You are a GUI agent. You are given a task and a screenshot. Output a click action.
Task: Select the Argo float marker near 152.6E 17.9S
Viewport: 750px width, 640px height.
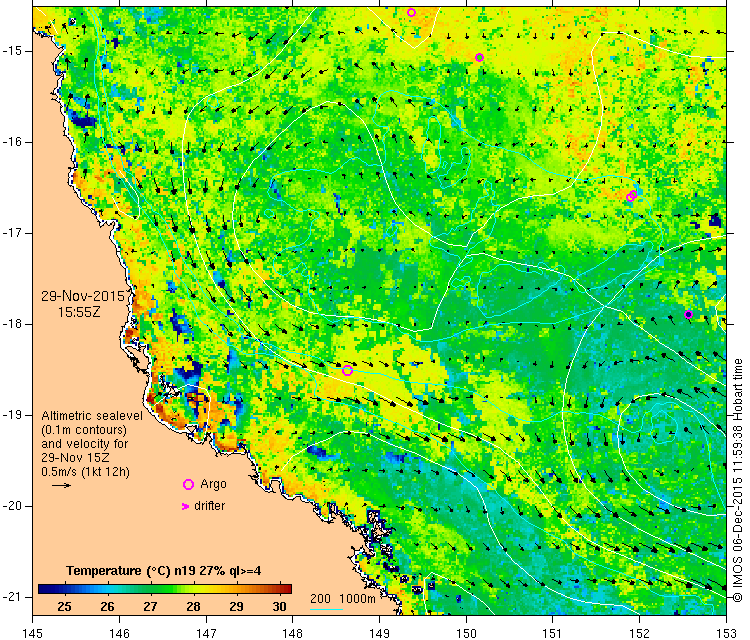pyautogui.click(x=688, y=314)
